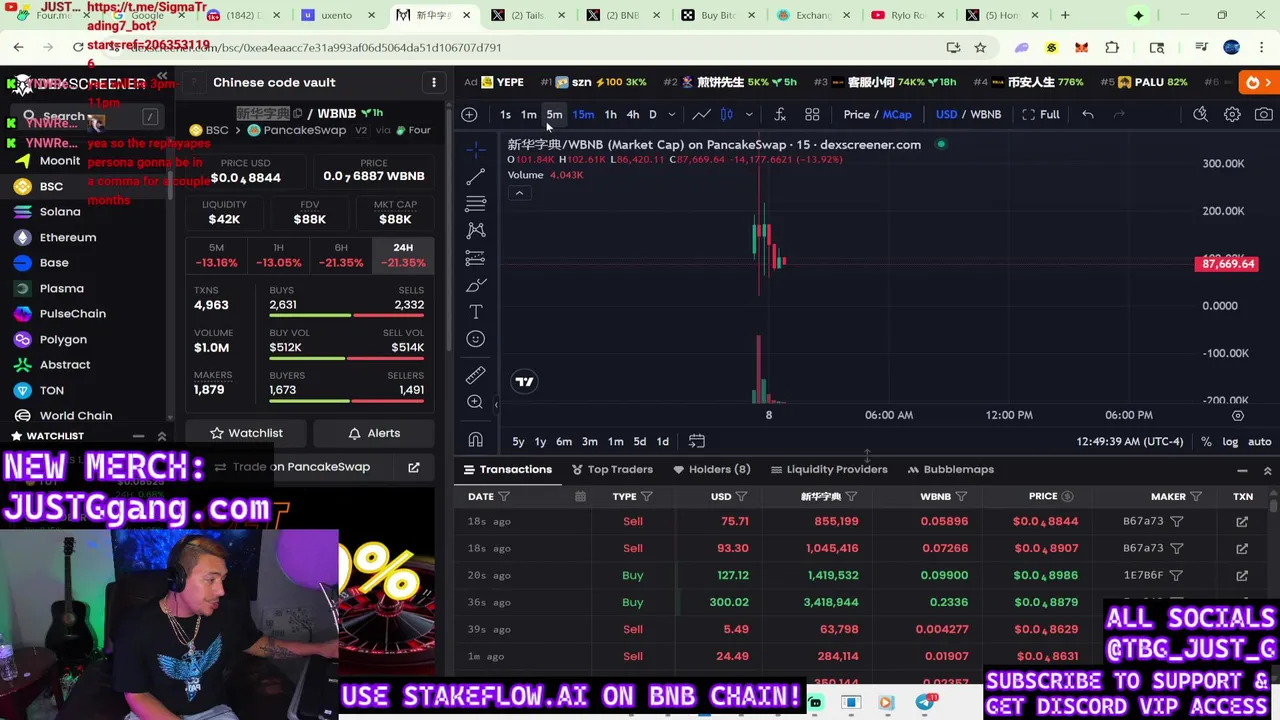Undo the last chart action
Viewport: 1280px width, 720px height.
1088,114
